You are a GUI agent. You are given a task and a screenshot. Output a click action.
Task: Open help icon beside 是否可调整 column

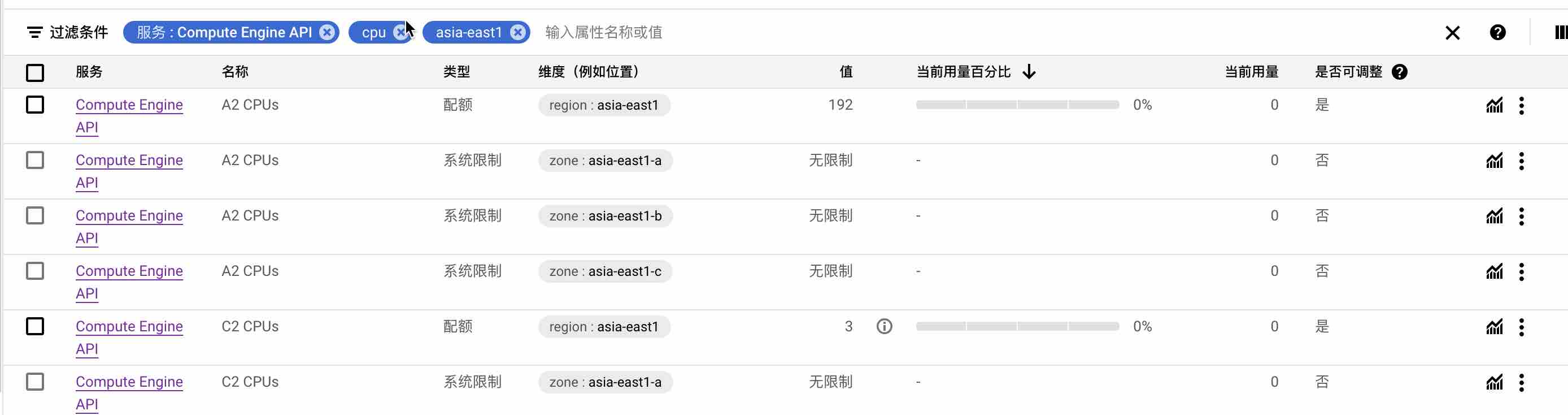click(1399, 72)
